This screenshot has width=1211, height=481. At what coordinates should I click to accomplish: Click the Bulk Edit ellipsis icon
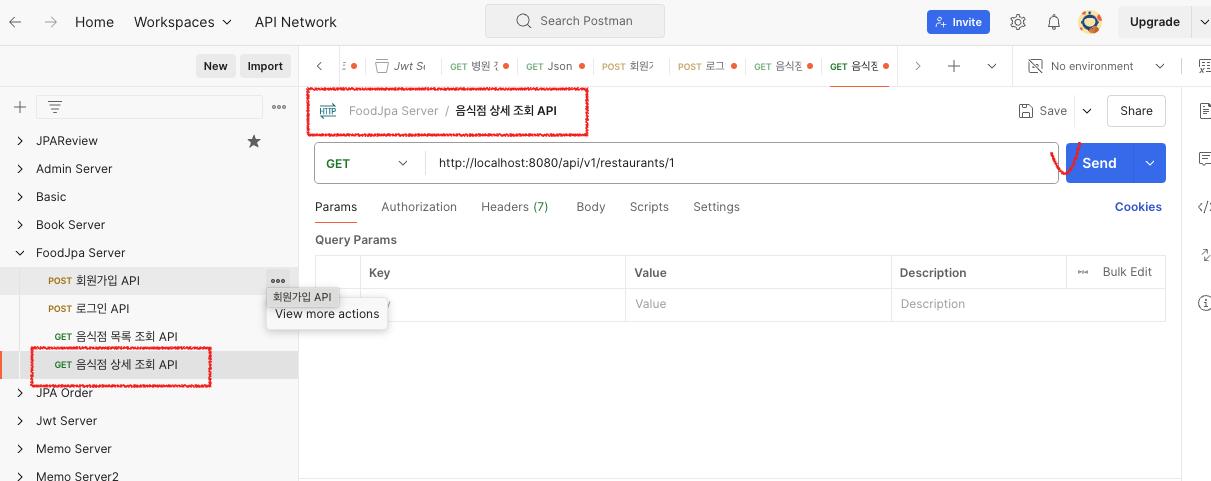(x=1083, y=272)
